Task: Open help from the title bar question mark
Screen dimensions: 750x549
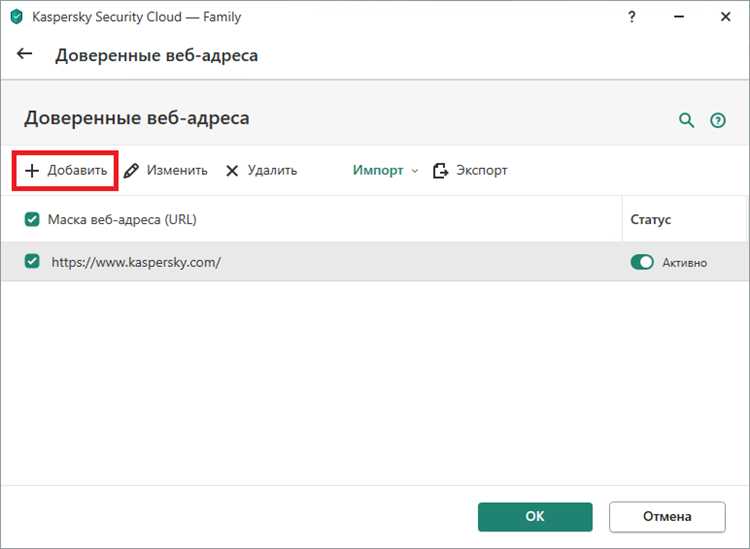Action: pyautogui.click(x=631, y=17)
